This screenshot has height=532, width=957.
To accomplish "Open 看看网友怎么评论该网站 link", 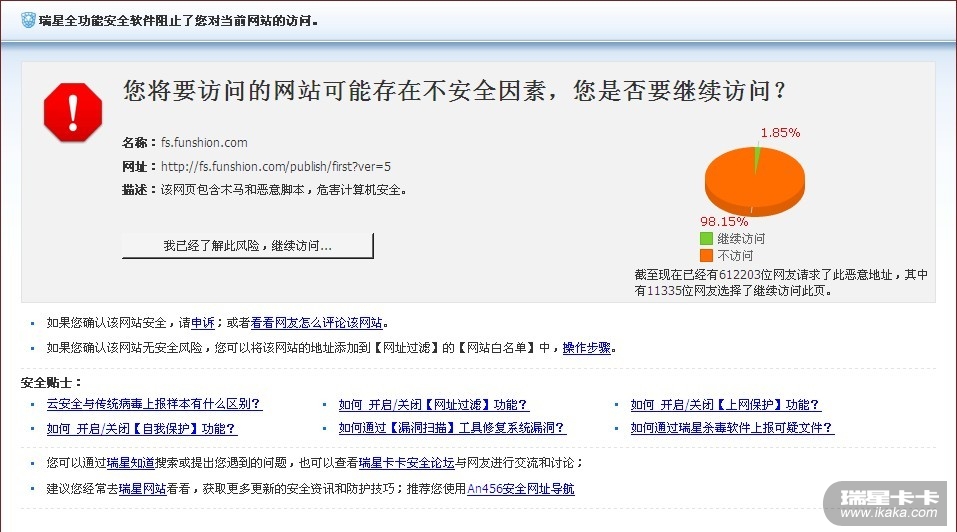I will click(316, 323).
